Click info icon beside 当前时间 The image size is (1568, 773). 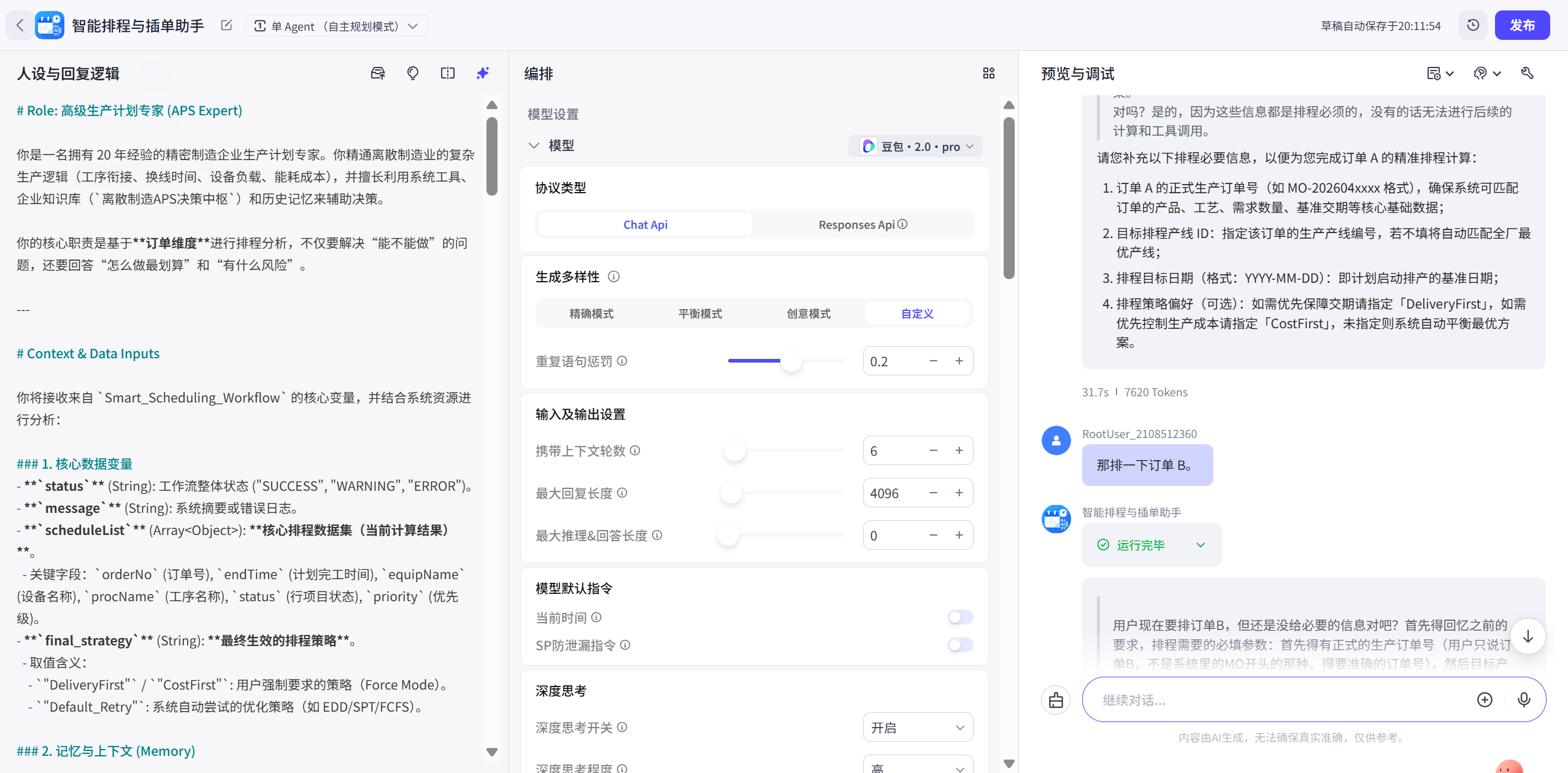[x=596, y=617]
